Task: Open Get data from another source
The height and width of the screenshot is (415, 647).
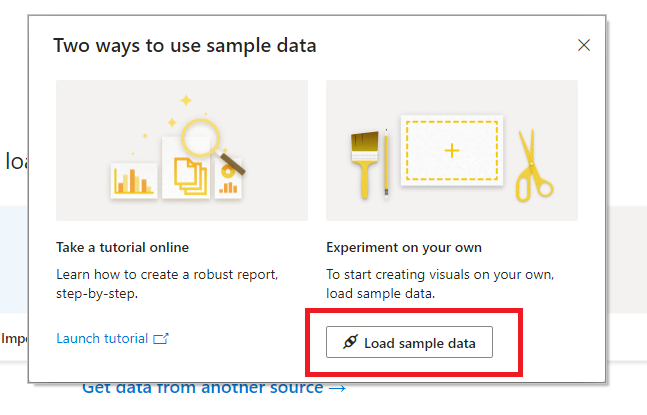Action: point(202,388)
